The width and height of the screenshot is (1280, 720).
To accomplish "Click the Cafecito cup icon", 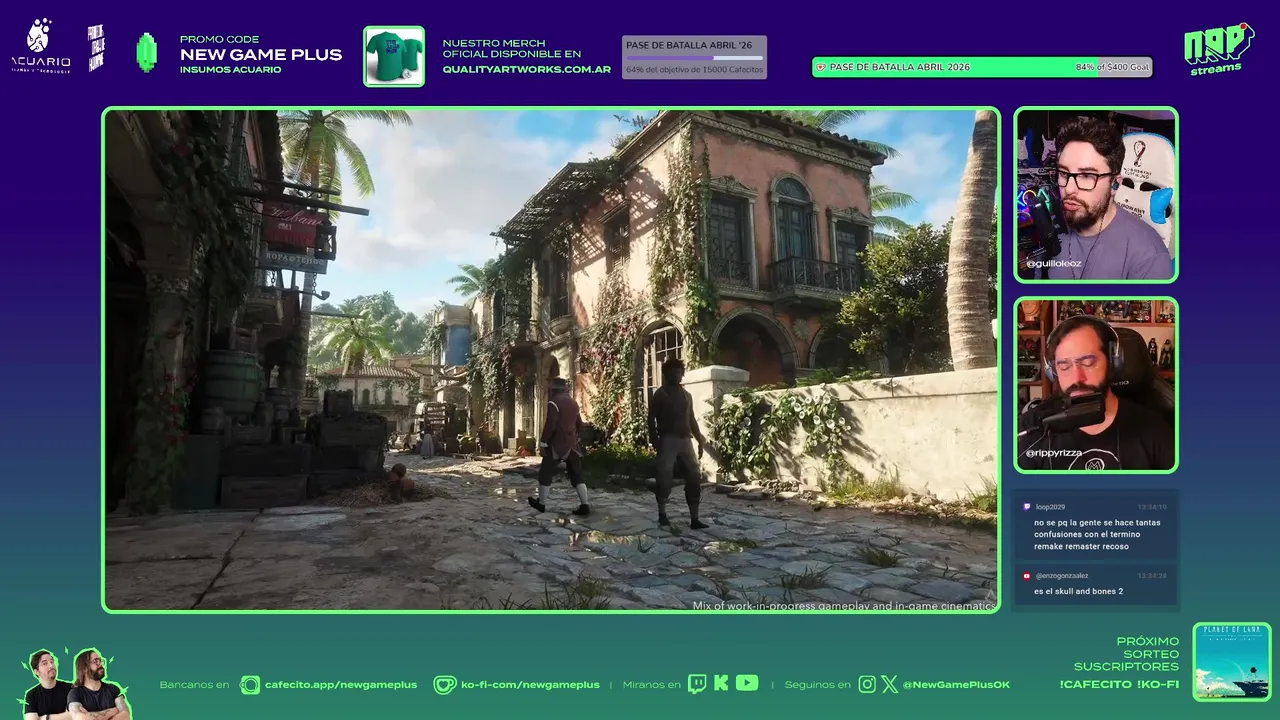I will pyautogui.click(x=250, y=685).
